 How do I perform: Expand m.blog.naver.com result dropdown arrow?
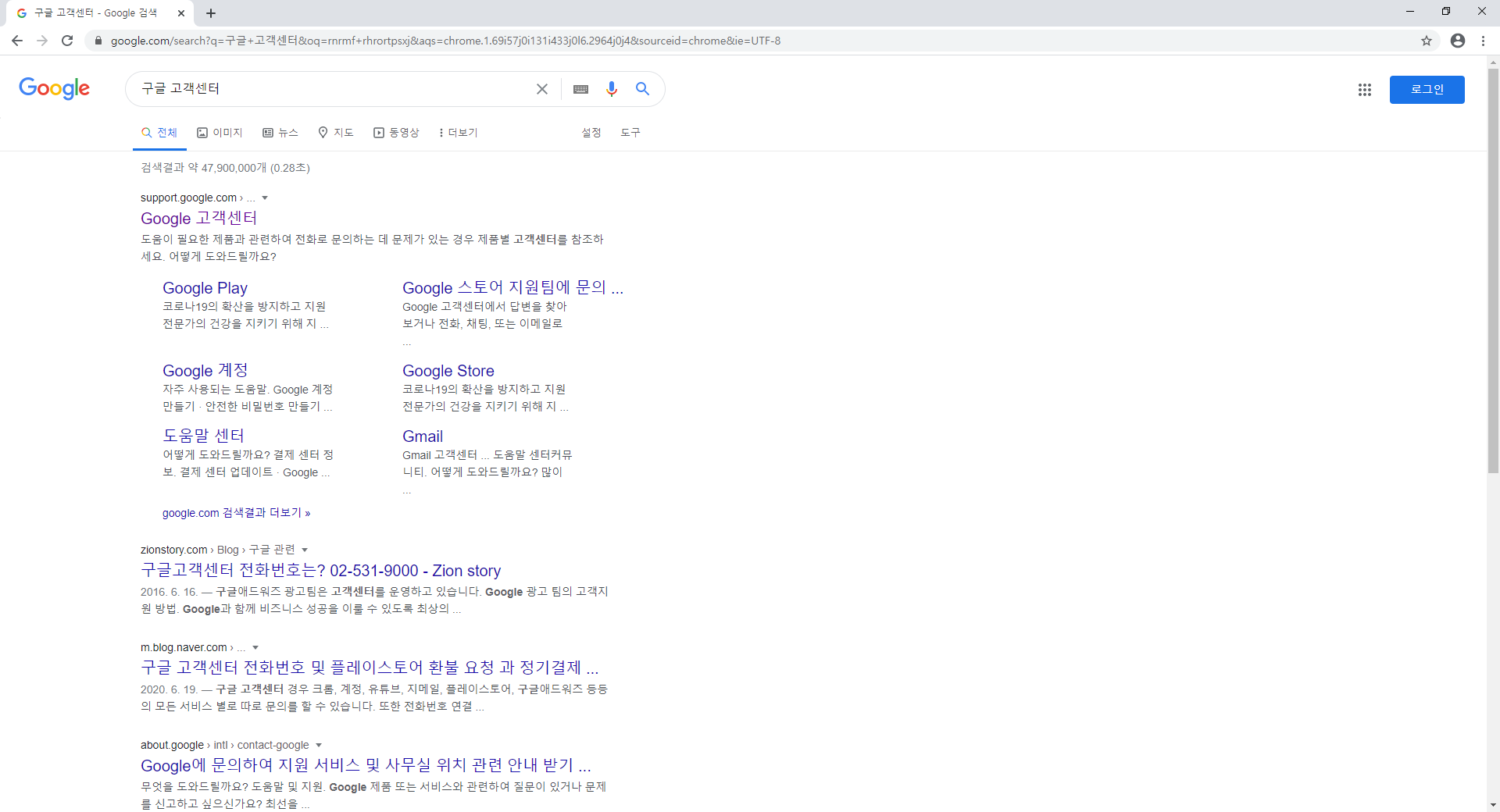pyautogui.click(x=255, y=648)
